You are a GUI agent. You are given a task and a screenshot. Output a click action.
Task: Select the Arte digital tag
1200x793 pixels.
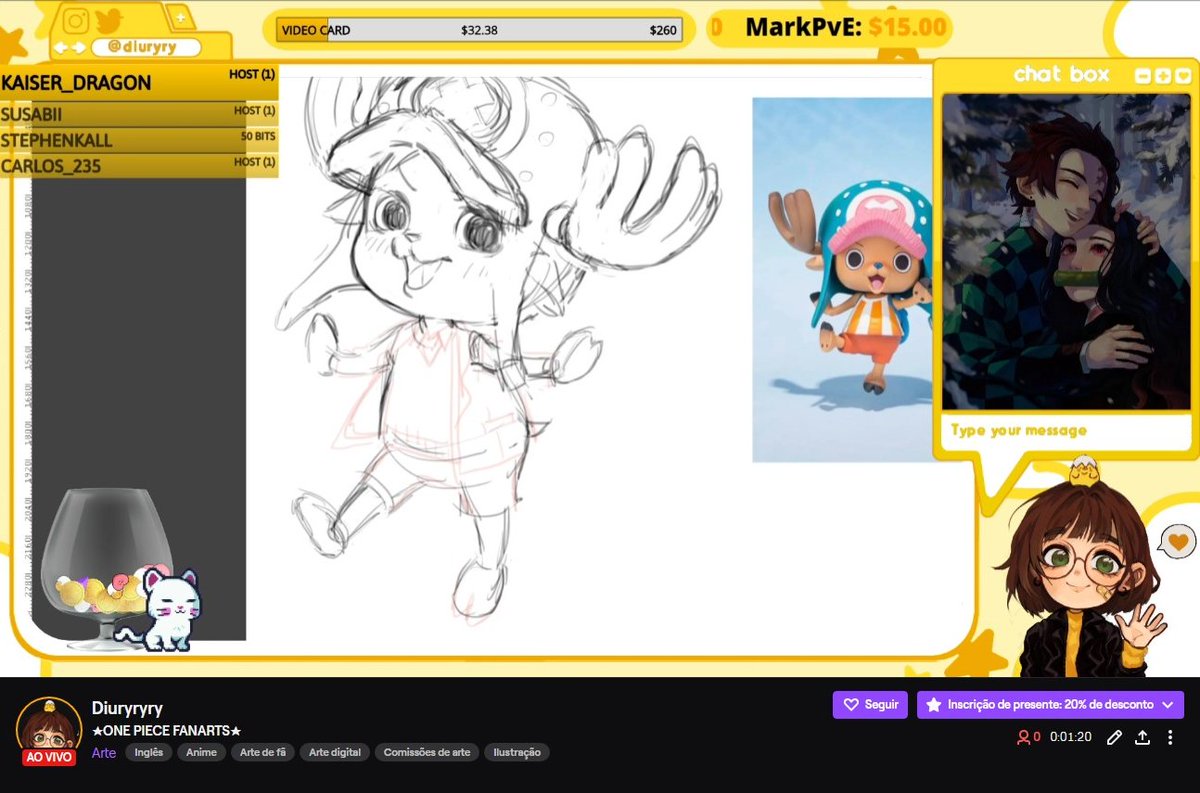click(x=335, y=752)
